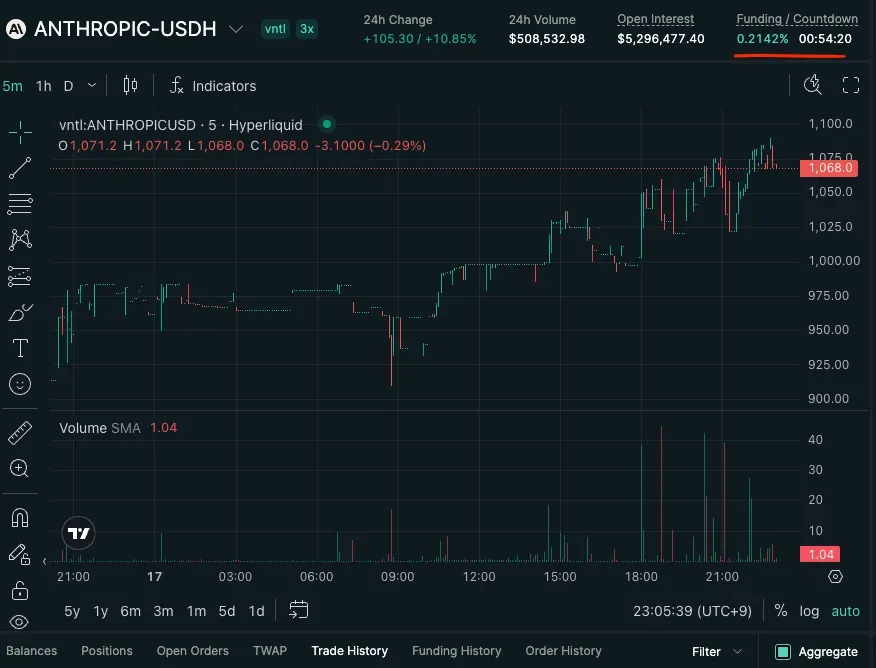Click the Funding / Countdown label
The height and width of the screenshot is (668, 876).
click(797, 19)
